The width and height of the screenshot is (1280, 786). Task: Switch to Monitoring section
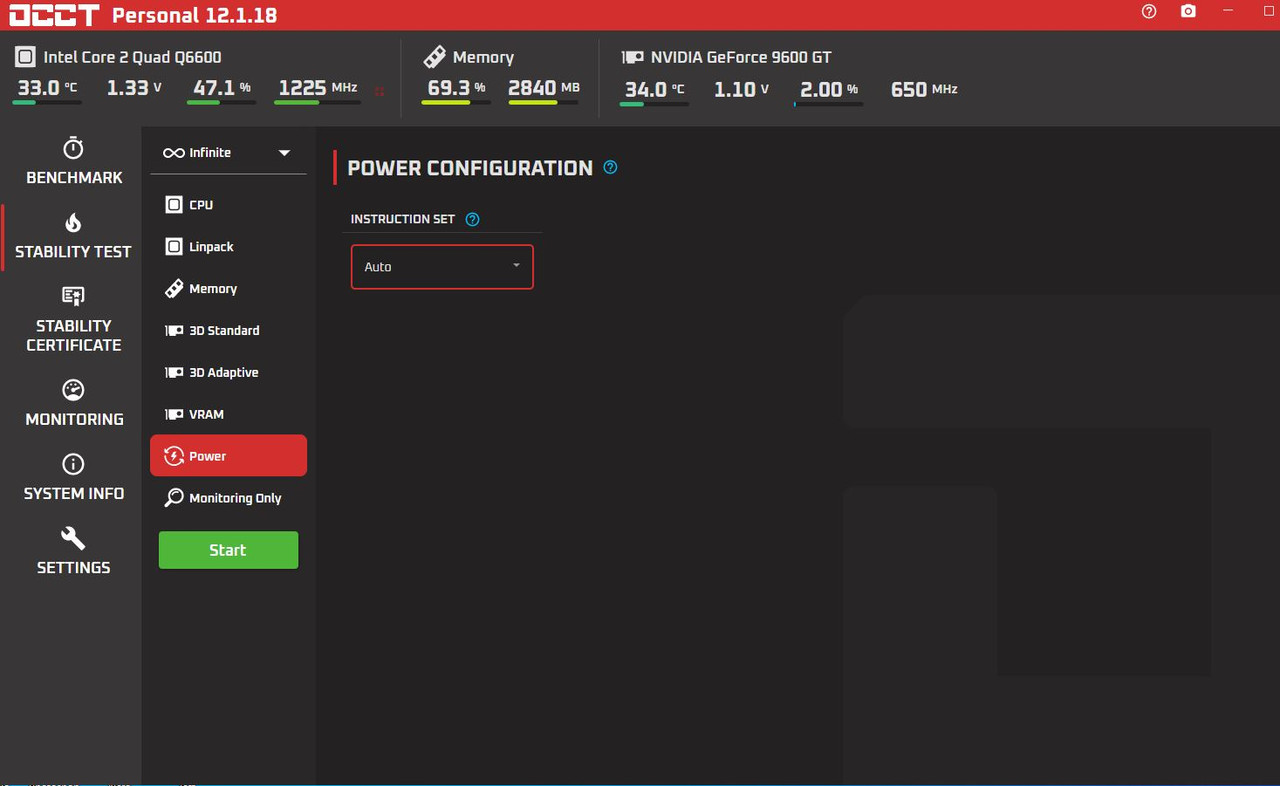pos(74,404)
